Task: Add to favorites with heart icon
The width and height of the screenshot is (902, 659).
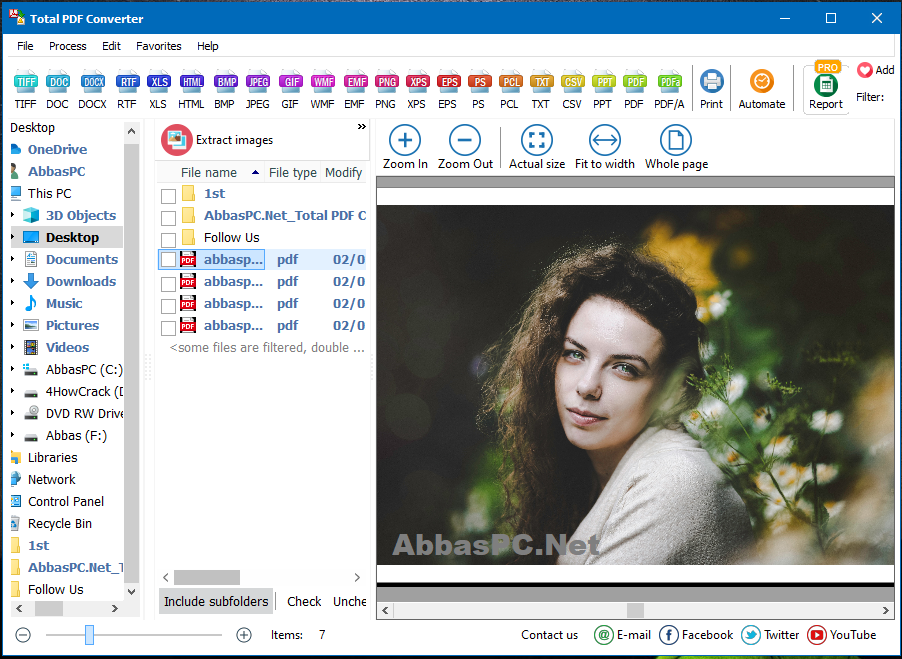Action: pos(865,70)
